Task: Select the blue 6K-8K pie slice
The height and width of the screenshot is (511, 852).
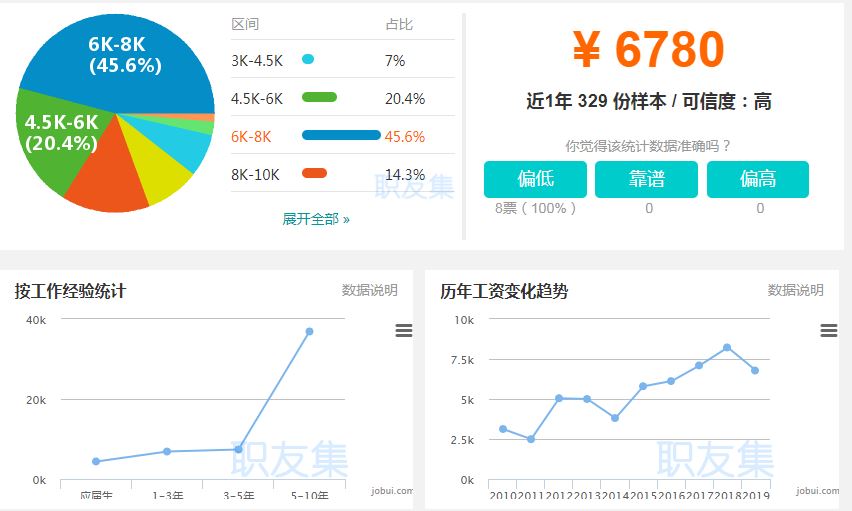Action: pyautogui.click(x=130, y=60)
